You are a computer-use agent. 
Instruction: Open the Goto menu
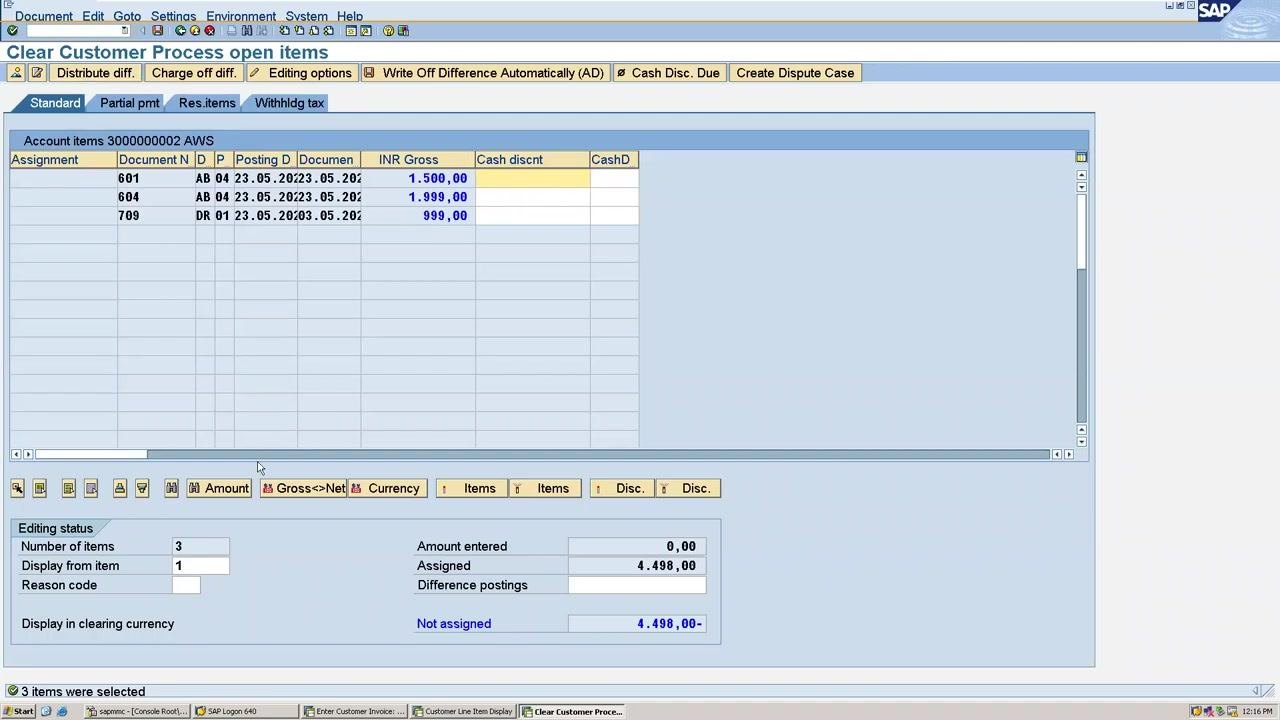127,16
